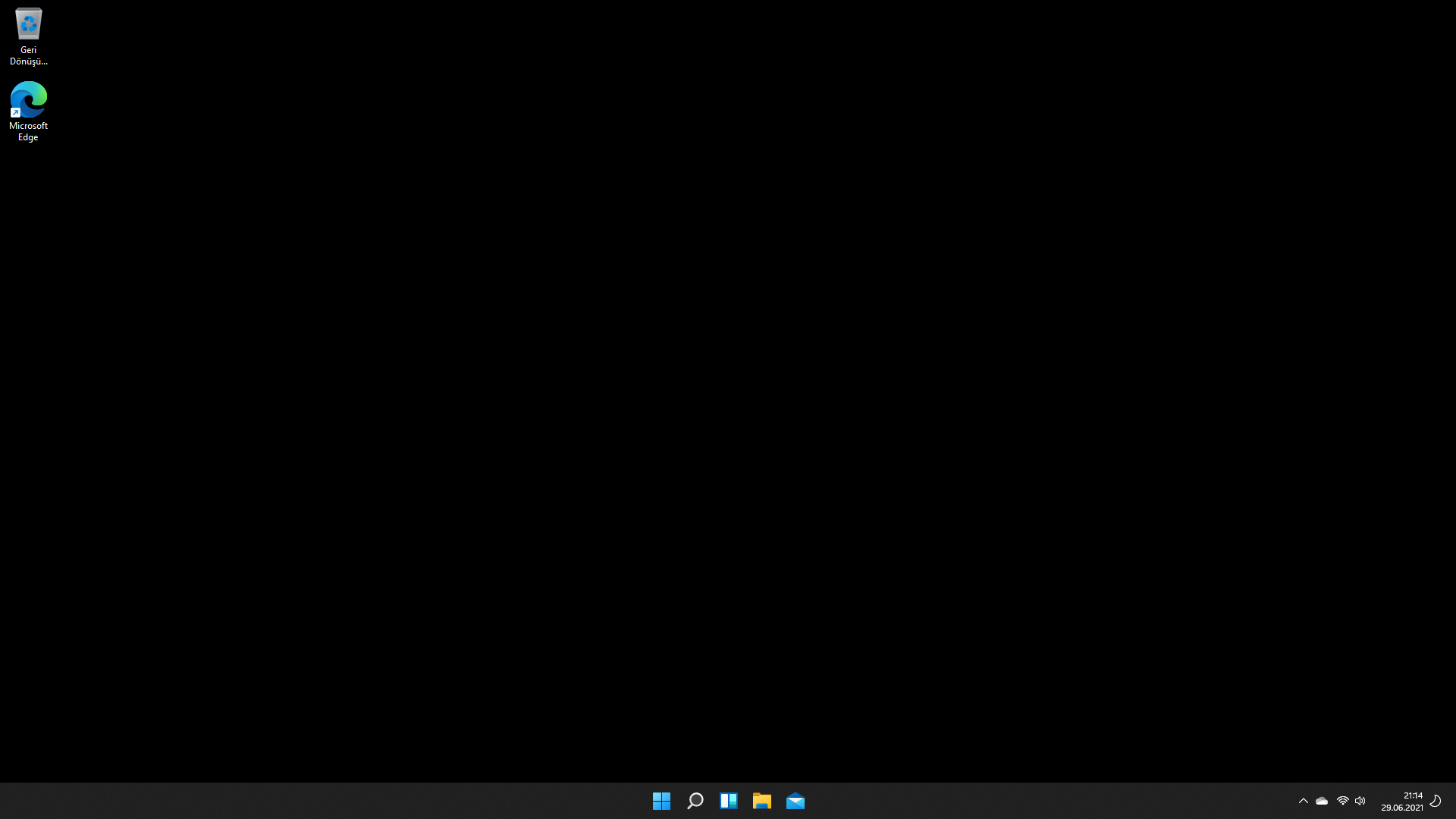The height and width of the screenshot is (819, 1456).
Task: Select the Recycle Bin desktop icon
Action: (29, 24)
